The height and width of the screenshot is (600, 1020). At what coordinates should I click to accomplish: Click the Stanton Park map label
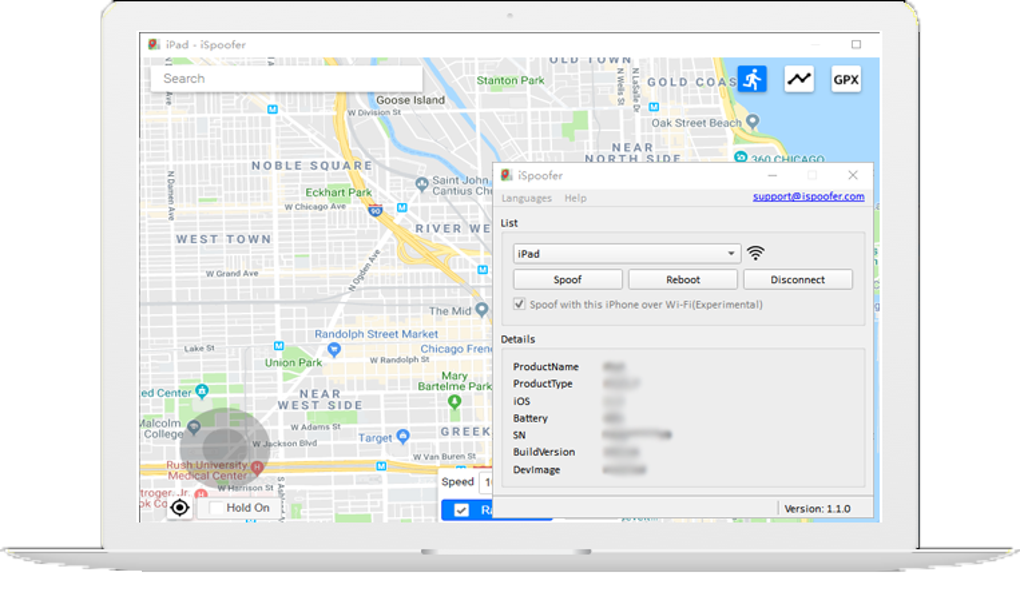point(511,80)
